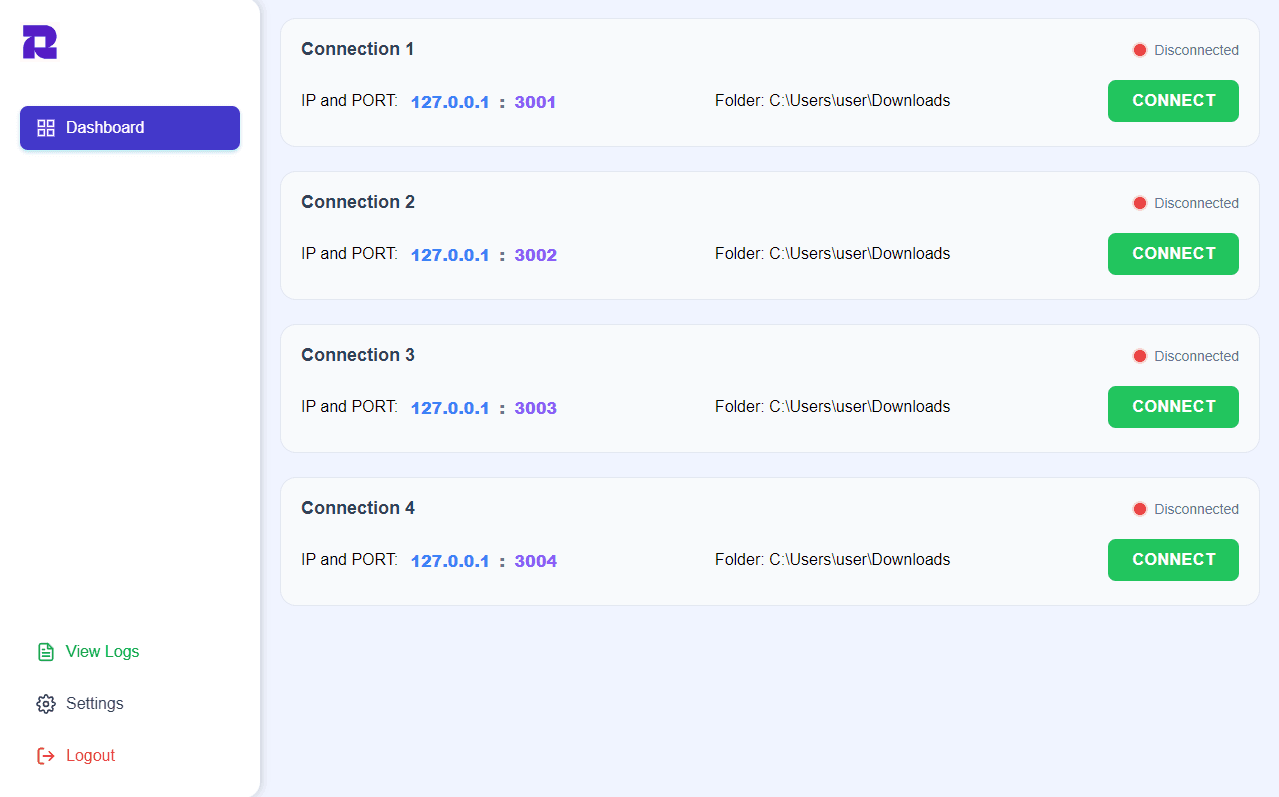Click the Folder path text in Connection 3
Viewport: 1279px width, 797px height.
coord(833,407)
